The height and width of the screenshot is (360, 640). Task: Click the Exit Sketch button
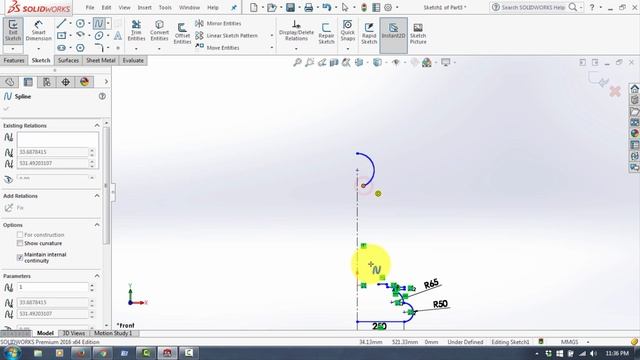13,31
